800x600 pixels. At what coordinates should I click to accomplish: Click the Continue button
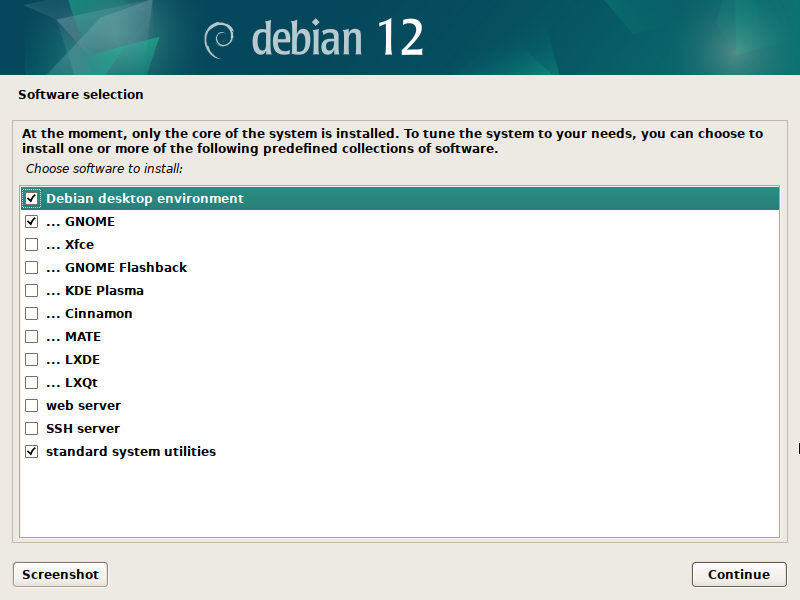pos(739,574)
